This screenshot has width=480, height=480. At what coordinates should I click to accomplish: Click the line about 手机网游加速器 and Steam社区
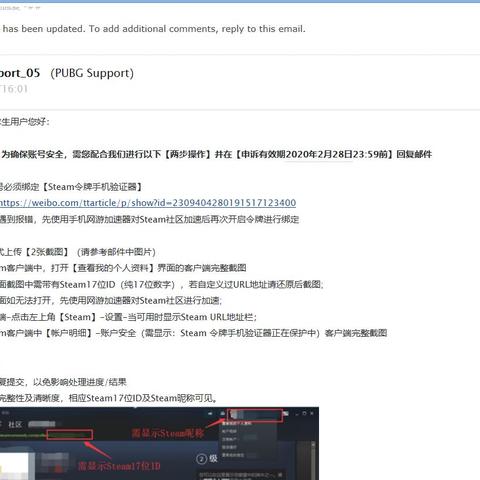pos(149,219)
